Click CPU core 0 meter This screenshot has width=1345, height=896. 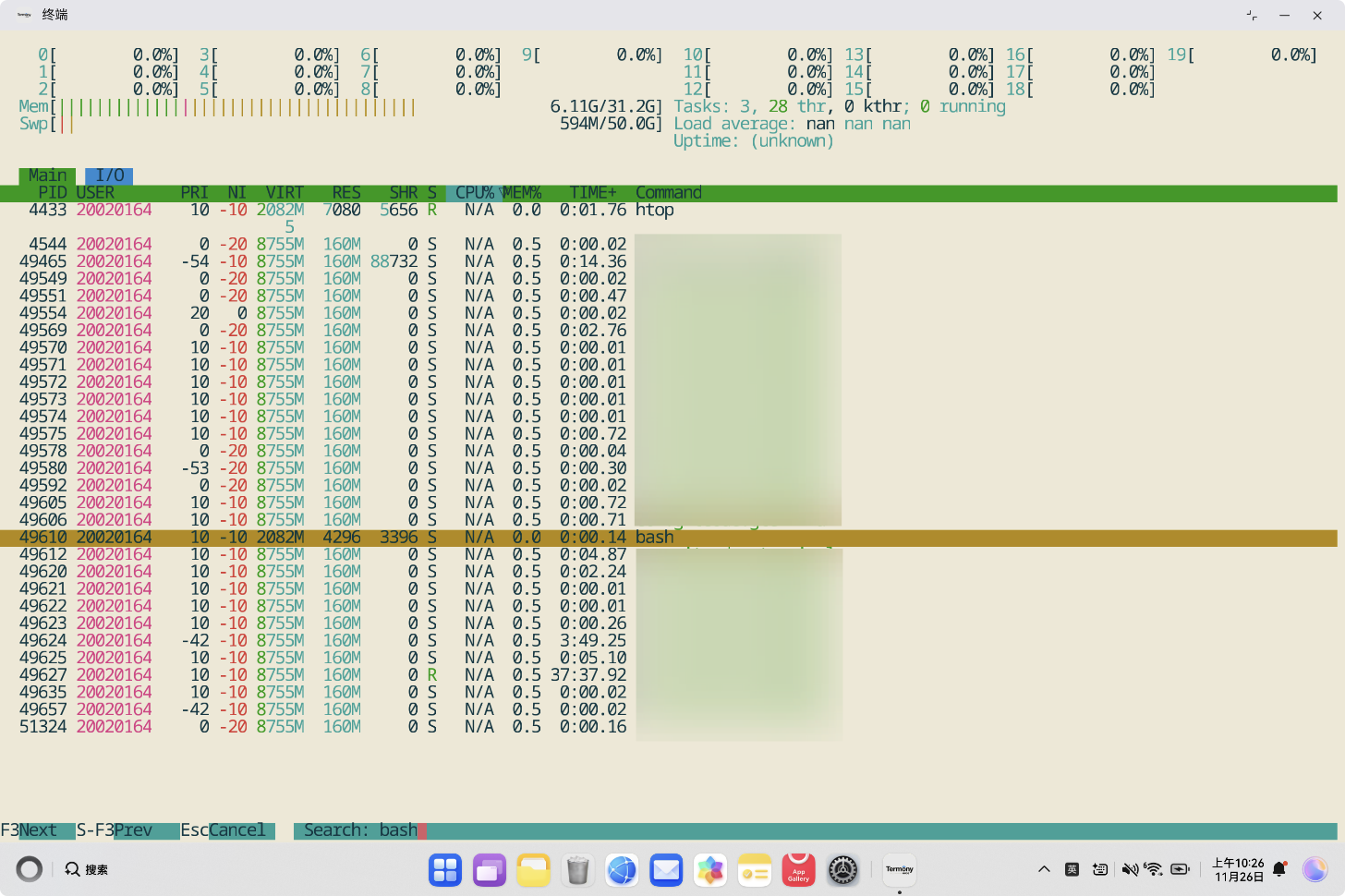108,55
